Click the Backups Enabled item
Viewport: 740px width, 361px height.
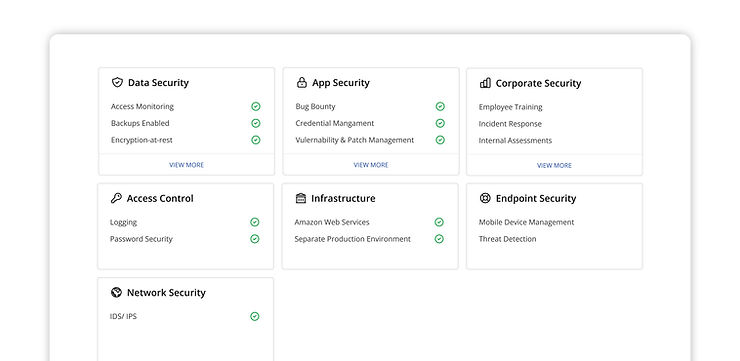[140, 123]
